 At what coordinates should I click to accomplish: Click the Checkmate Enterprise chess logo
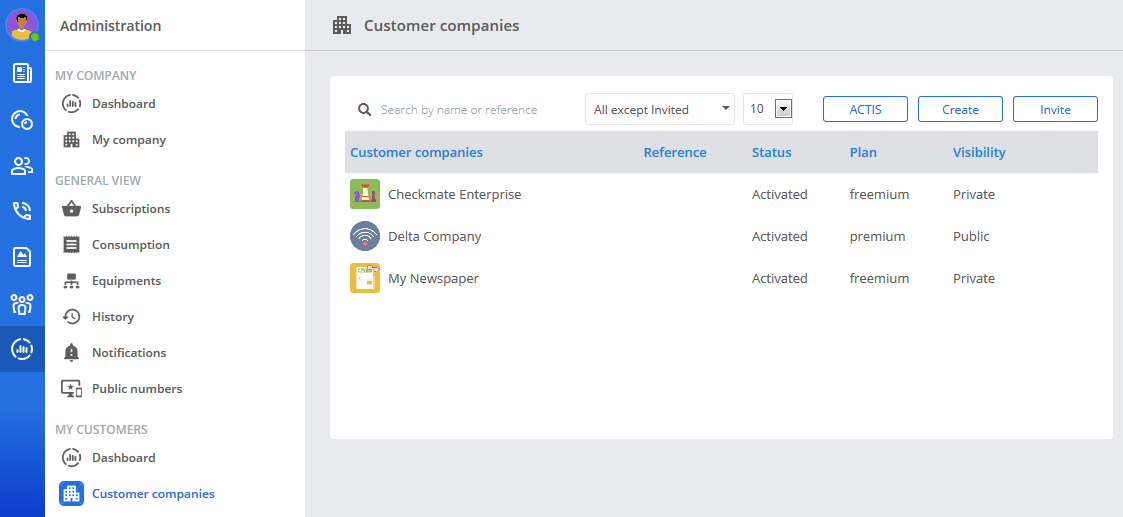(x=365, y=194)
